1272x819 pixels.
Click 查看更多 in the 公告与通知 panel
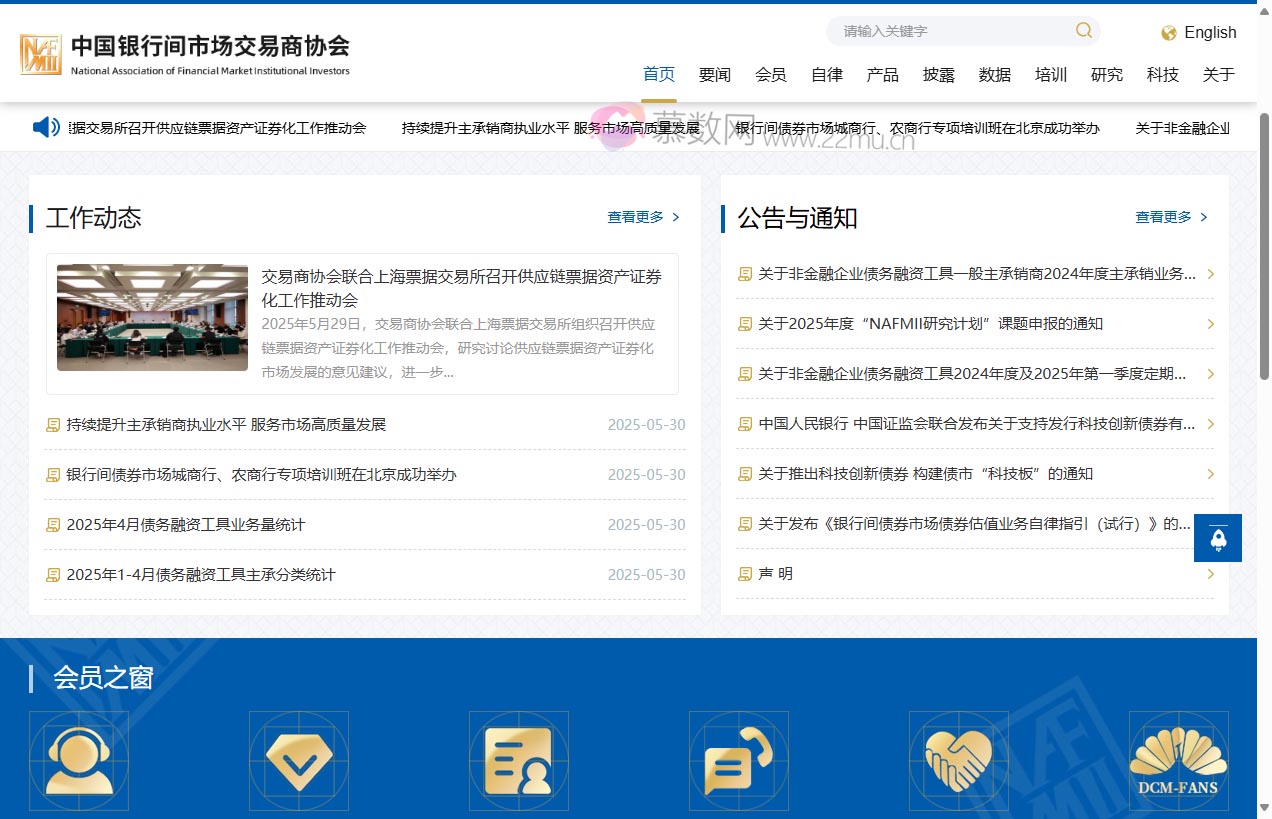pyautogui.click(x=1162, y=216)
